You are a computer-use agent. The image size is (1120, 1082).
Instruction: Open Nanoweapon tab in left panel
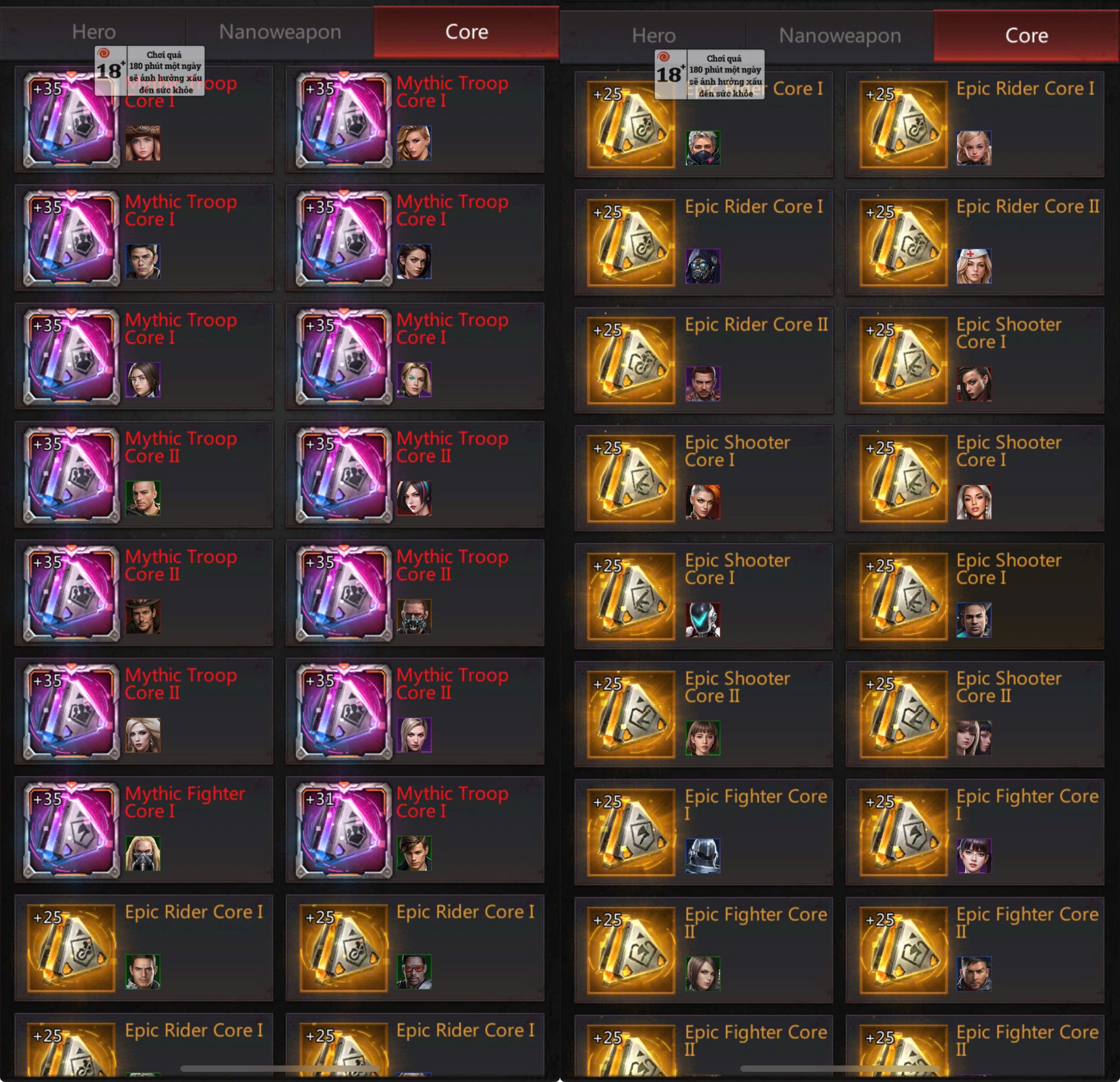(280, 32)
